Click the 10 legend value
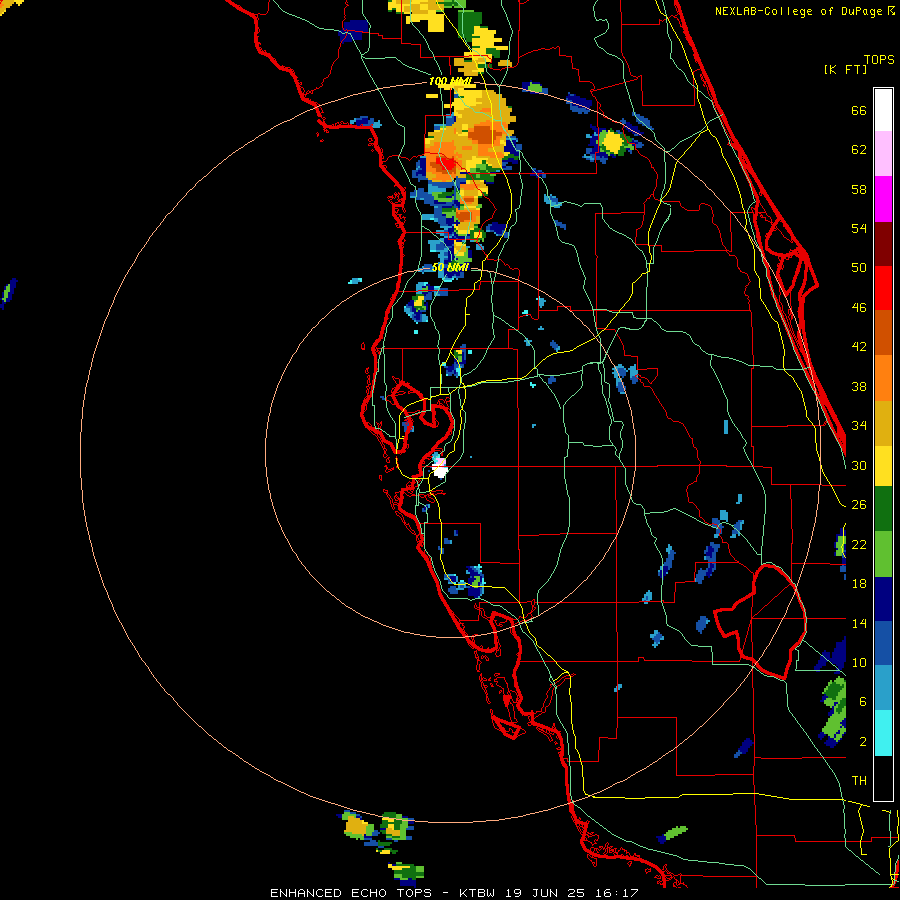 (x=859, y=662)
